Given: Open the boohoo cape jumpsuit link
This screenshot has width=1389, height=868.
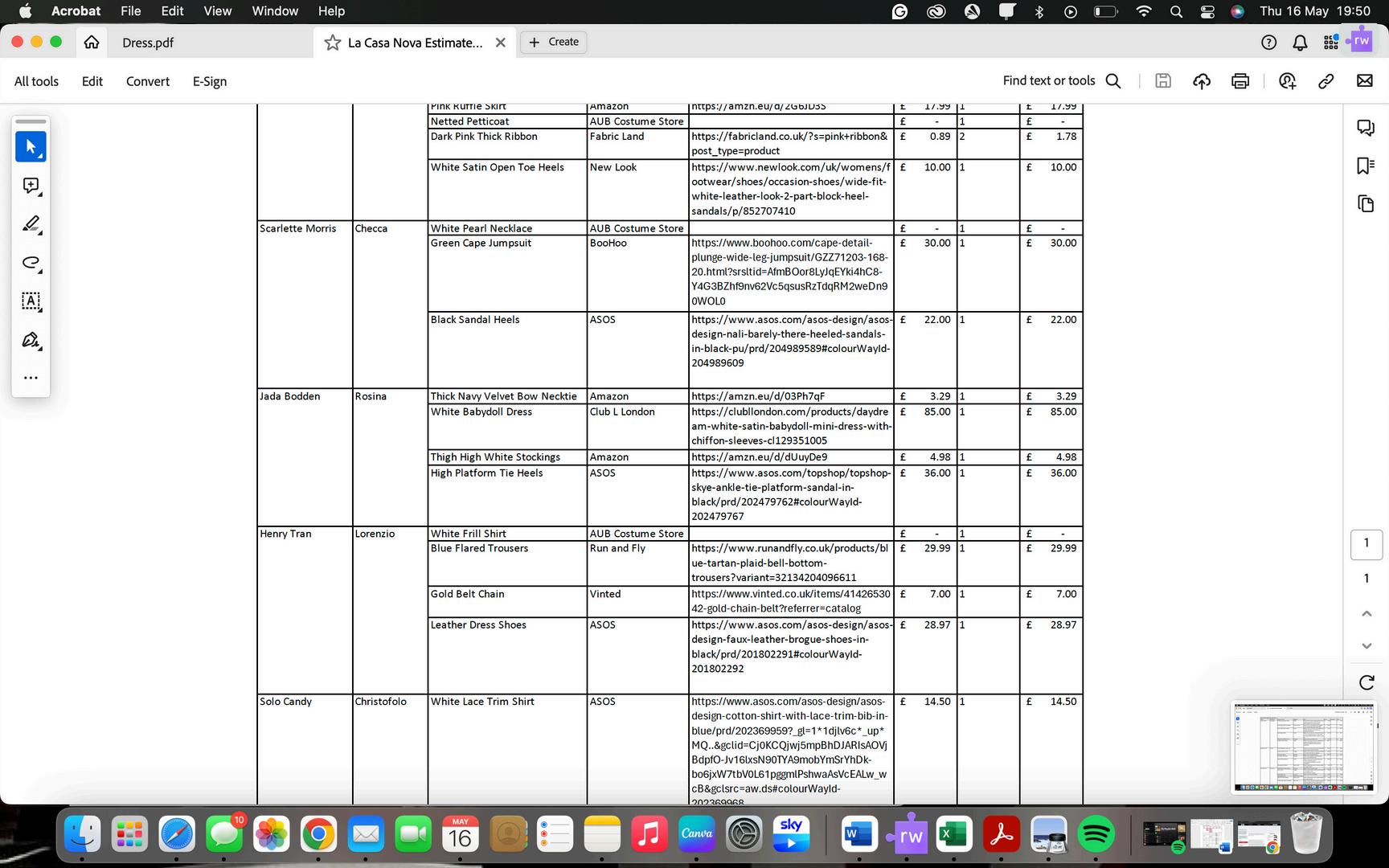Looking at the screenshot, I should pos(790,272).
